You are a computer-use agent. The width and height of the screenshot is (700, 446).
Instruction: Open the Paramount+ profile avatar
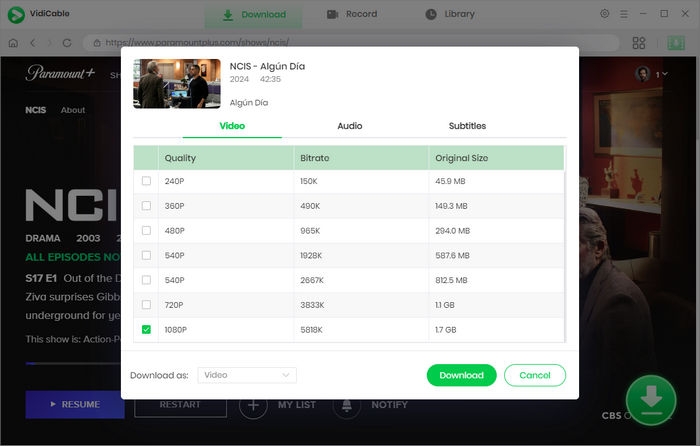pos(642,74)
